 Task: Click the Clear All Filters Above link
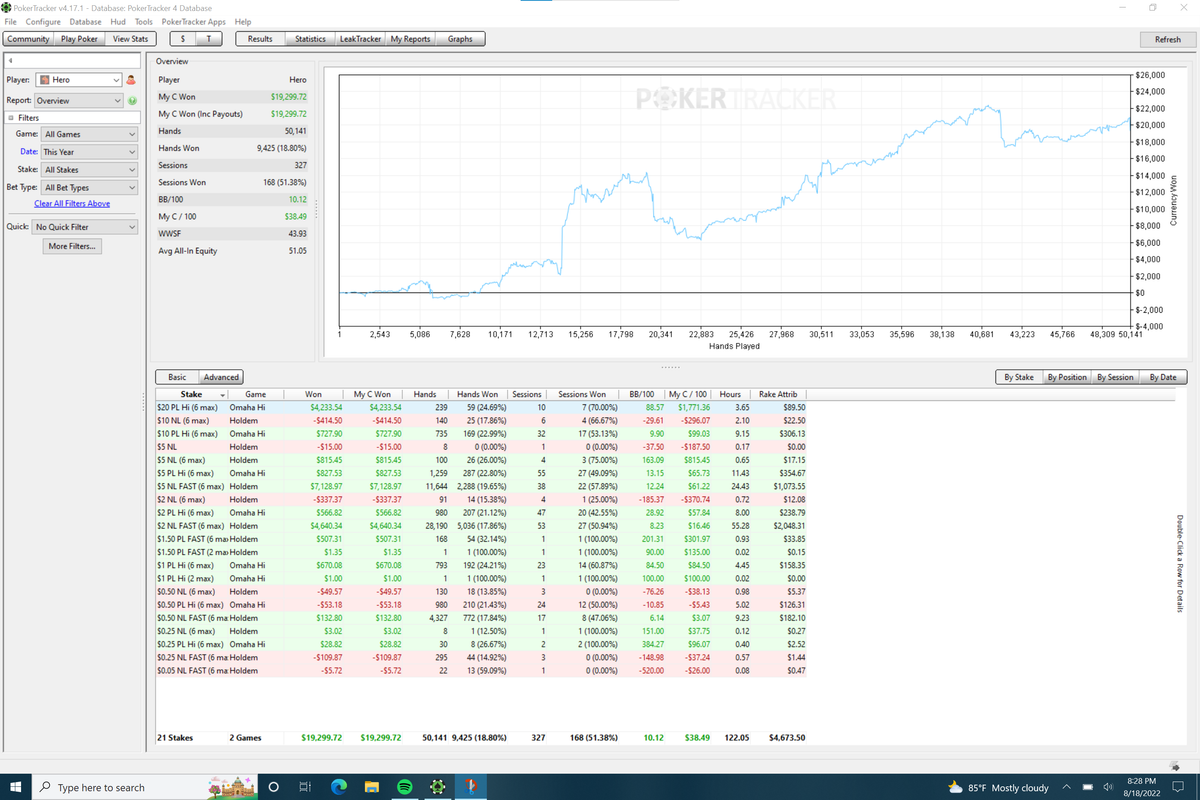coord(72,204)
